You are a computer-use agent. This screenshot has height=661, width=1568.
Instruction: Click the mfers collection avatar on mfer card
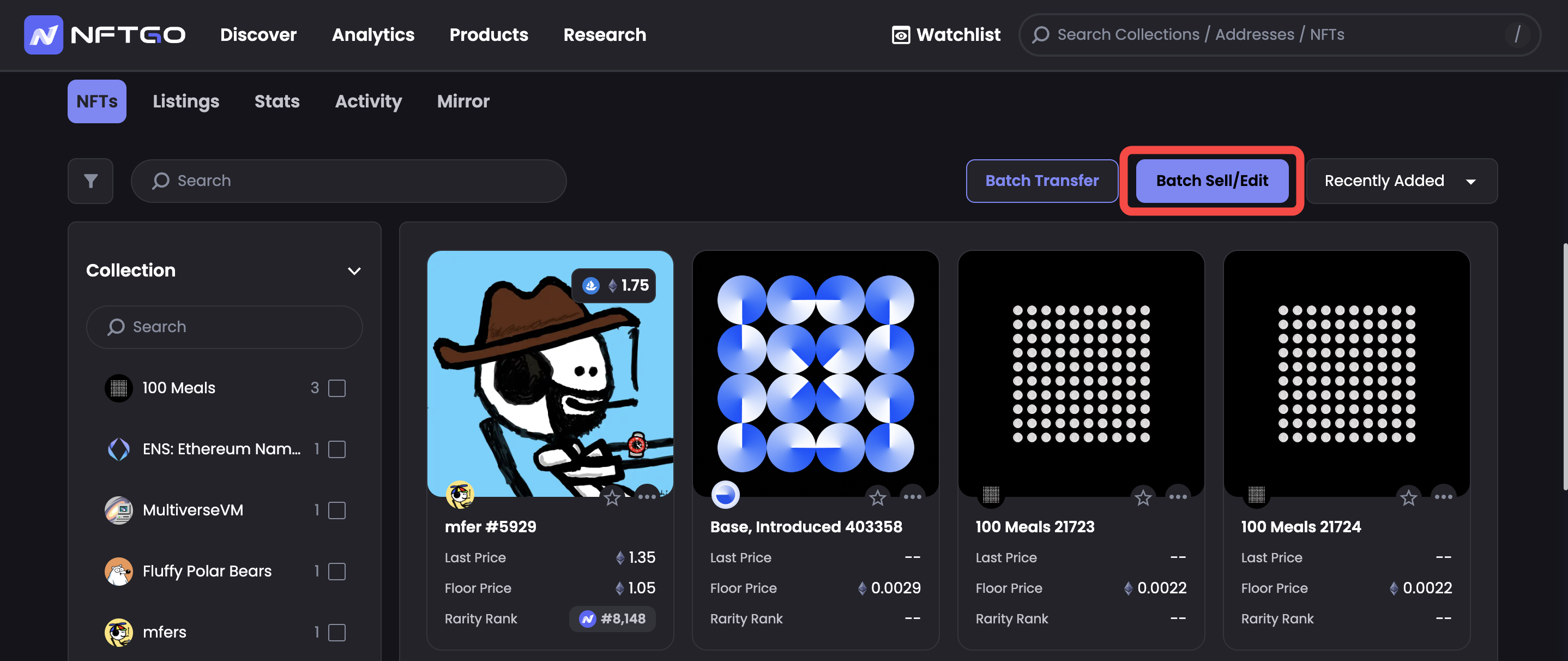point(460,494)
